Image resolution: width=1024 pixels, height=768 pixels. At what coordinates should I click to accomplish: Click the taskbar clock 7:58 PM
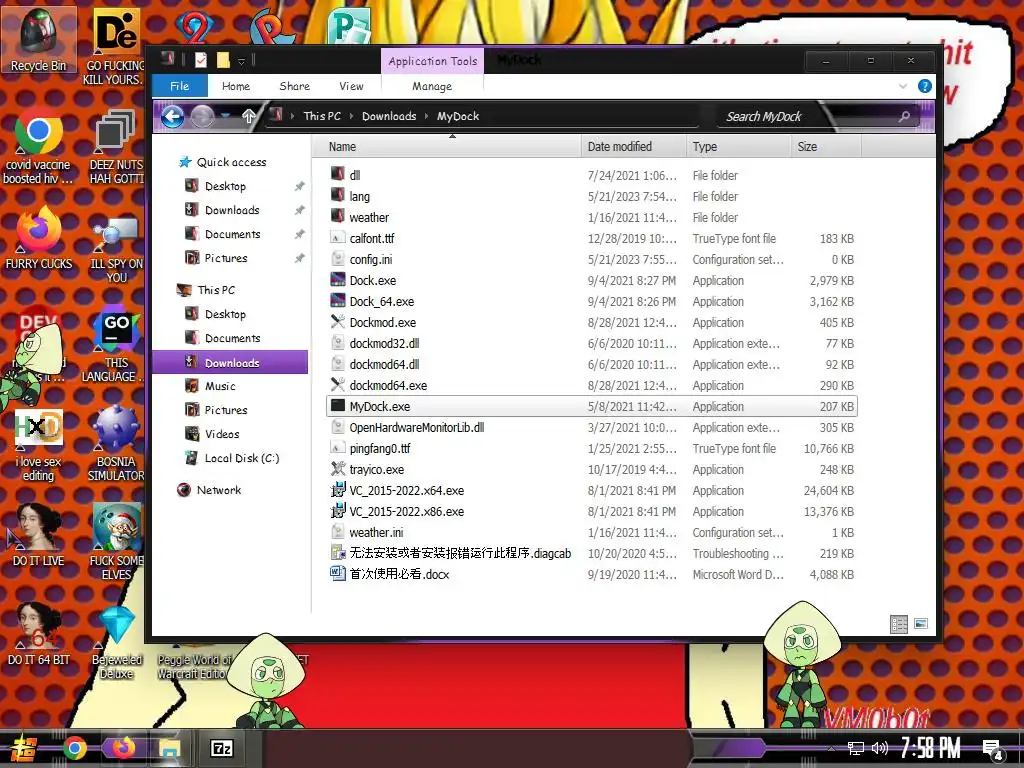click(930, 748)
